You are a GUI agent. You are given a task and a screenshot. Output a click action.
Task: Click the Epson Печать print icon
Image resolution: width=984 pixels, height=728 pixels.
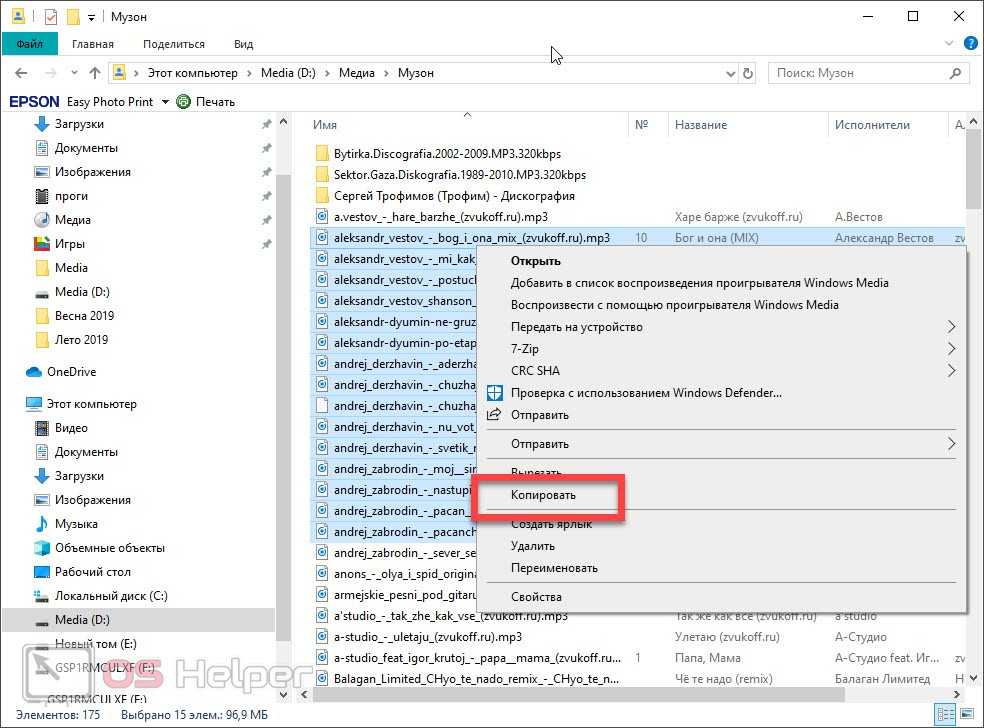183,101
